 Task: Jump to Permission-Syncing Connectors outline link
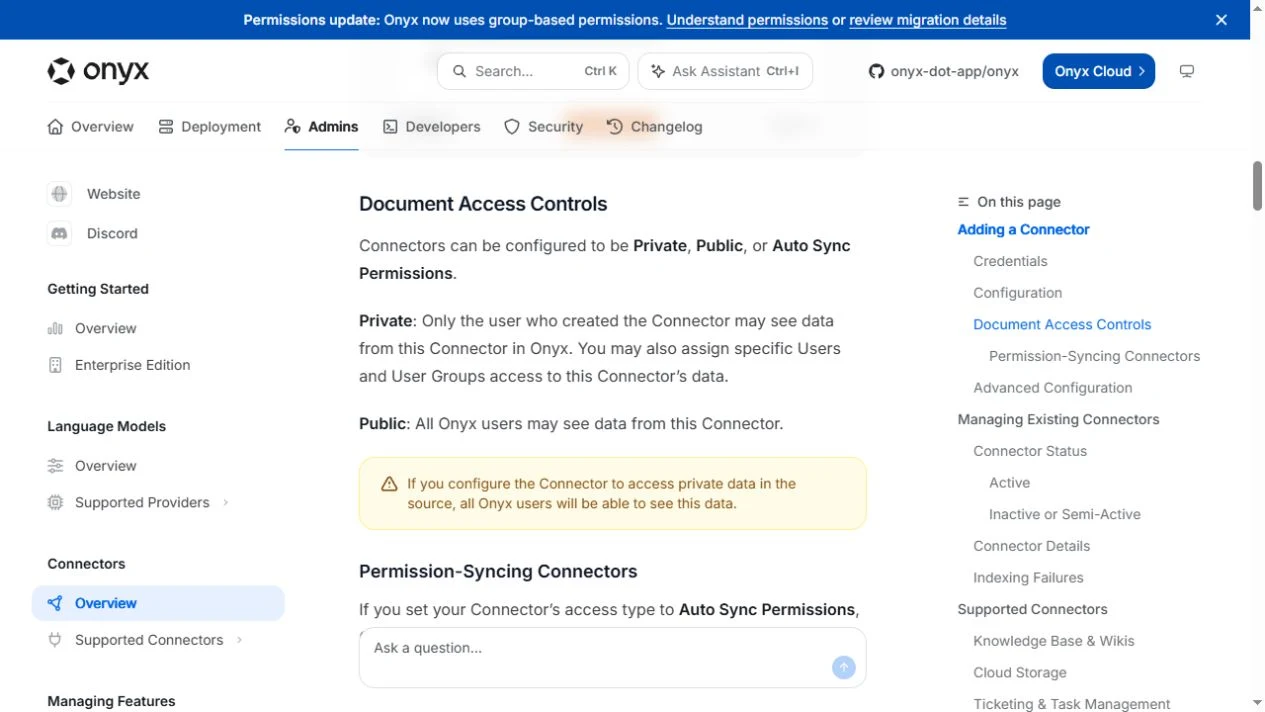[1094, 356]
